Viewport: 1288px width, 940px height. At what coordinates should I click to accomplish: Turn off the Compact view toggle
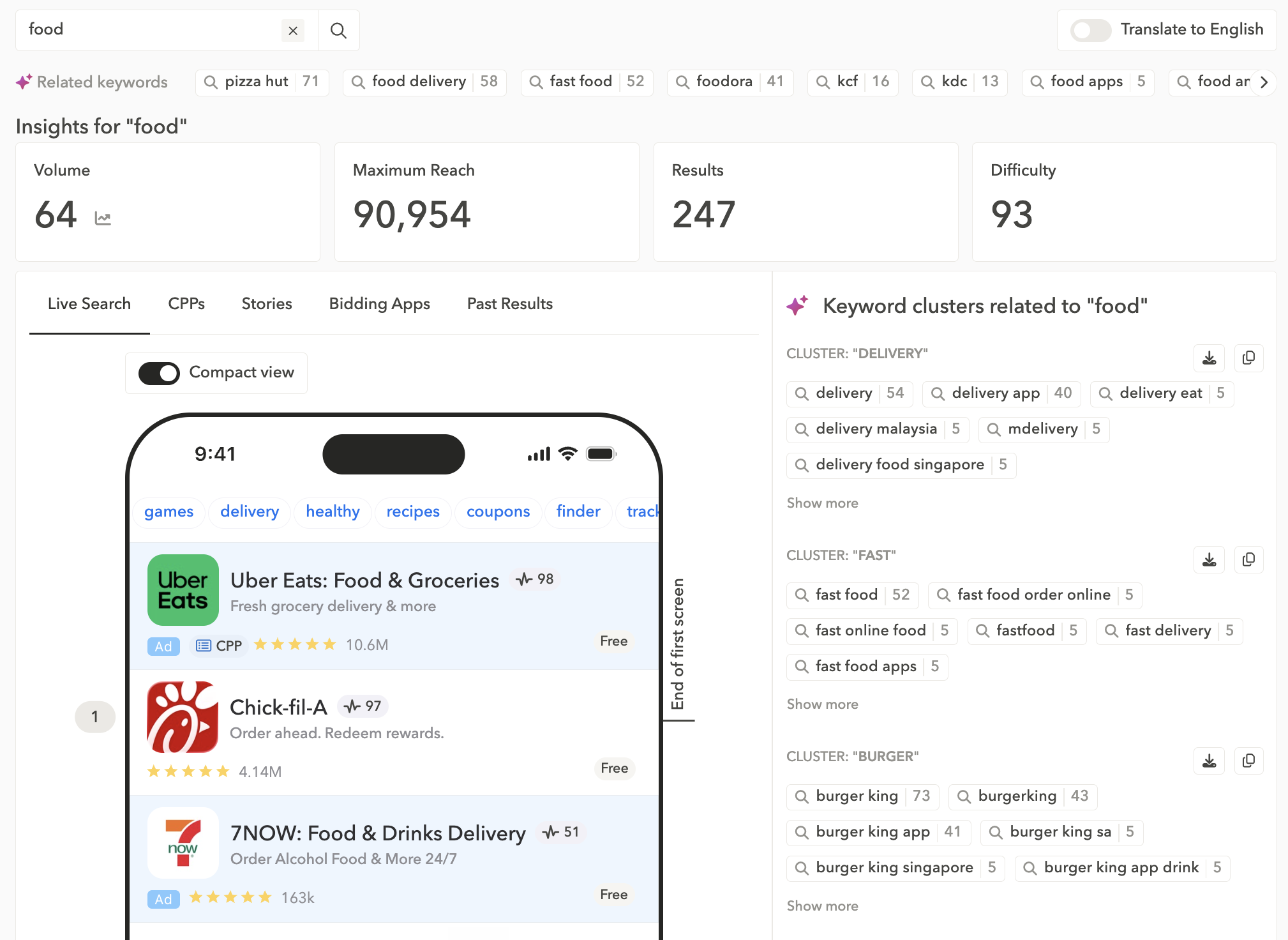160,373
